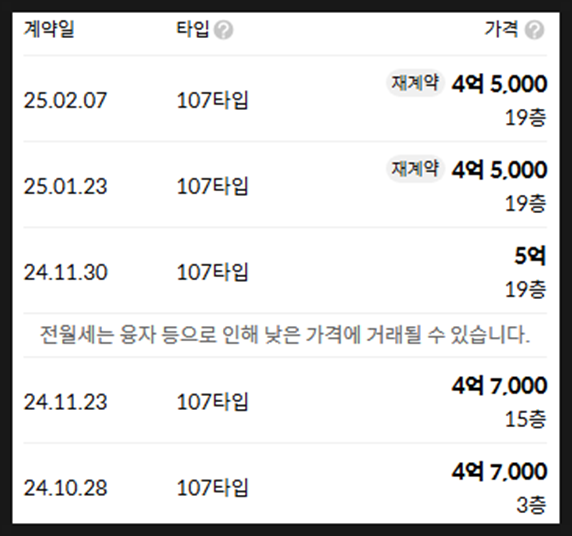Click the 타입 column header label
This screenshot has width=572, height=536.
[193, 29]
